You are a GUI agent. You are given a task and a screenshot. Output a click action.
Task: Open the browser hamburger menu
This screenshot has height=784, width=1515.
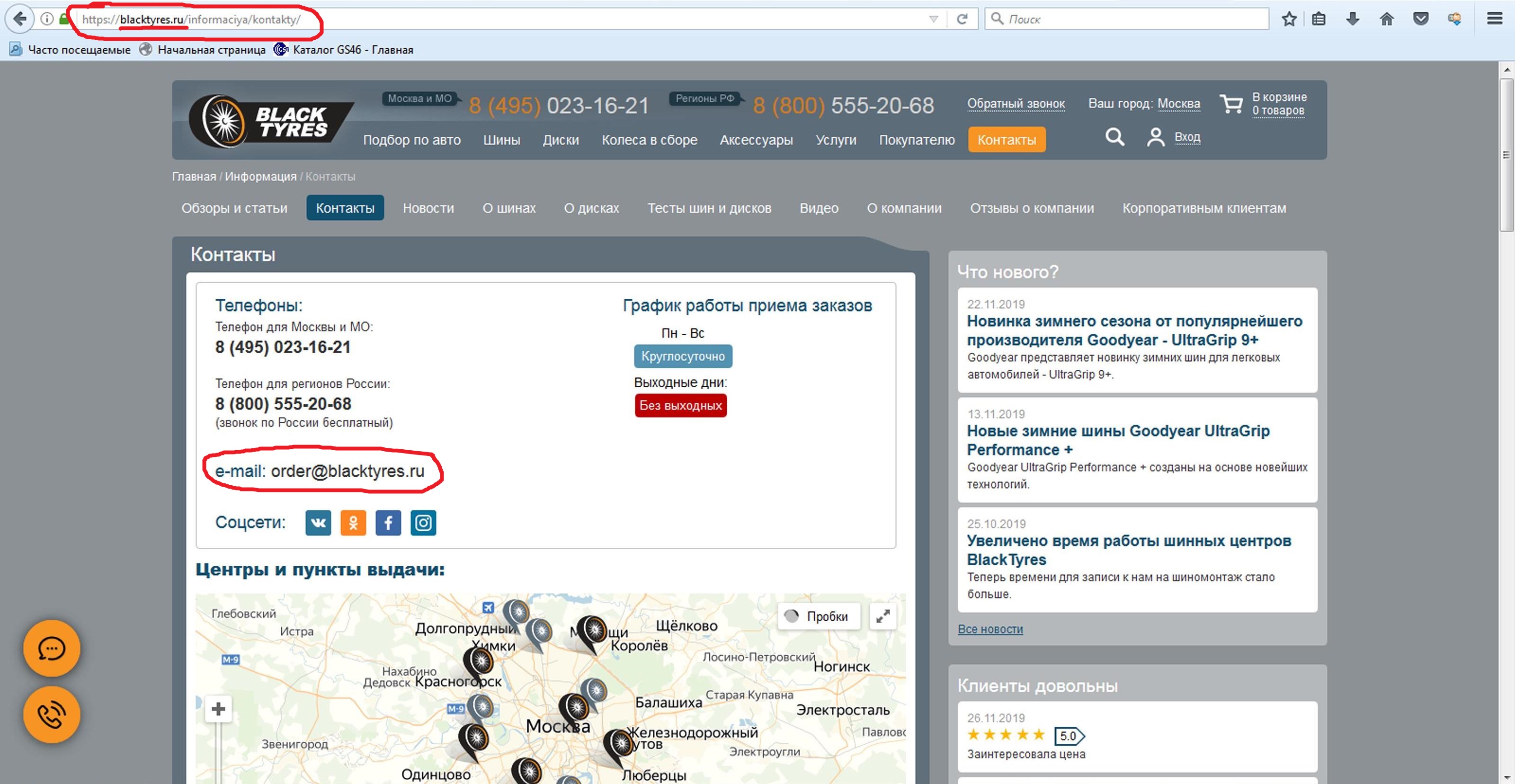[x=1495, y=19]
